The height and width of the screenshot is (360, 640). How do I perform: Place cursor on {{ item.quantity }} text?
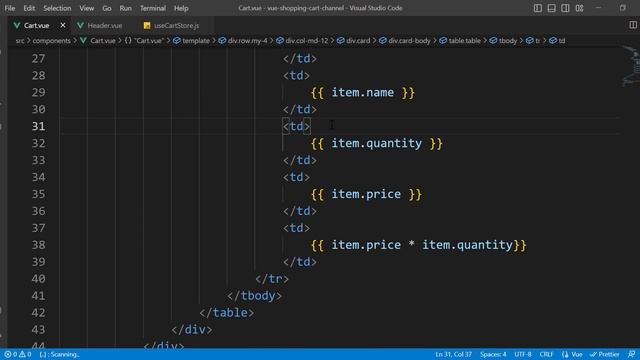(x=376, y=143)
